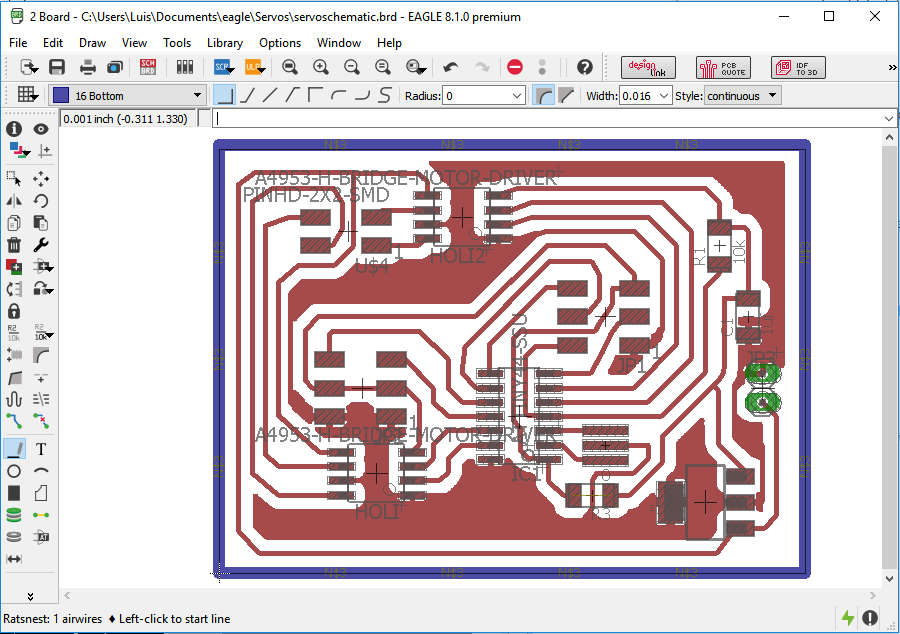
Task: Expand more left-toolbar tools chevron
Action: tap(30, 597)
